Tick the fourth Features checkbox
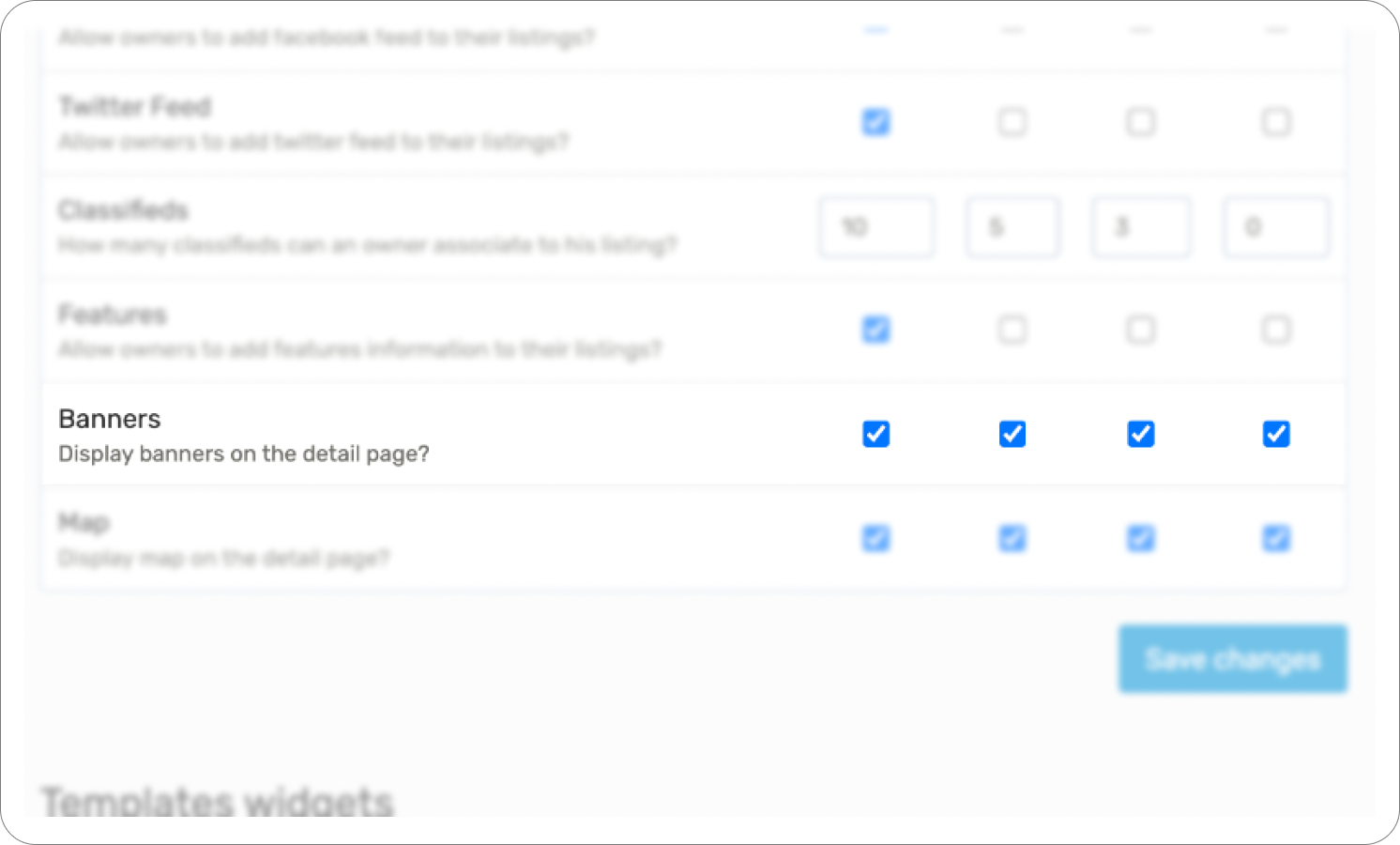 pyautogui.click(x=1275, y=330)
